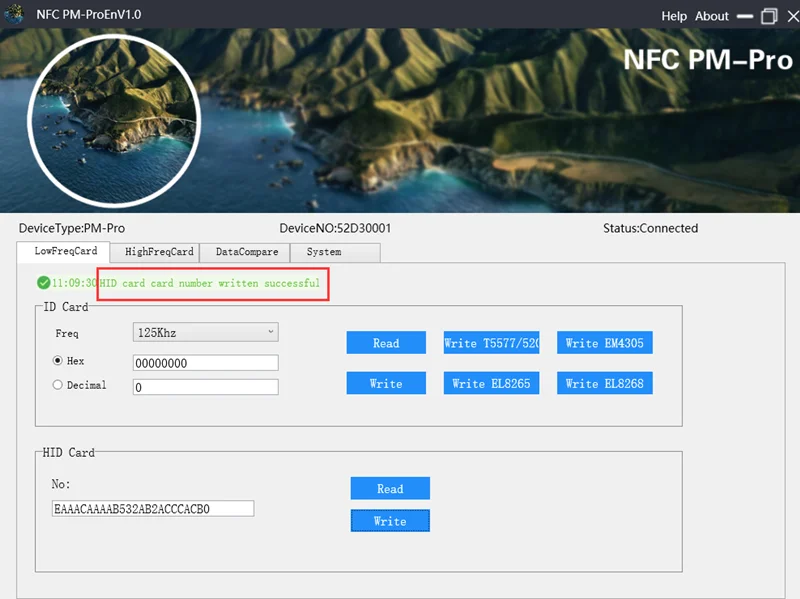Click the NFC PM-Pro app logo icon
Image resolution: width=800 pixels, height=599 pixels.
[14, 14]
